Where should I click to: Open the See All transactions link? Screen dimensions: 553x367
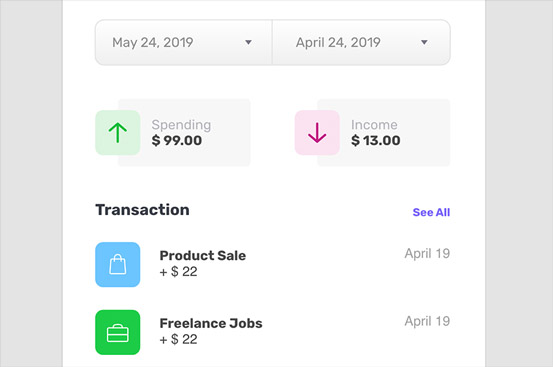431,212
